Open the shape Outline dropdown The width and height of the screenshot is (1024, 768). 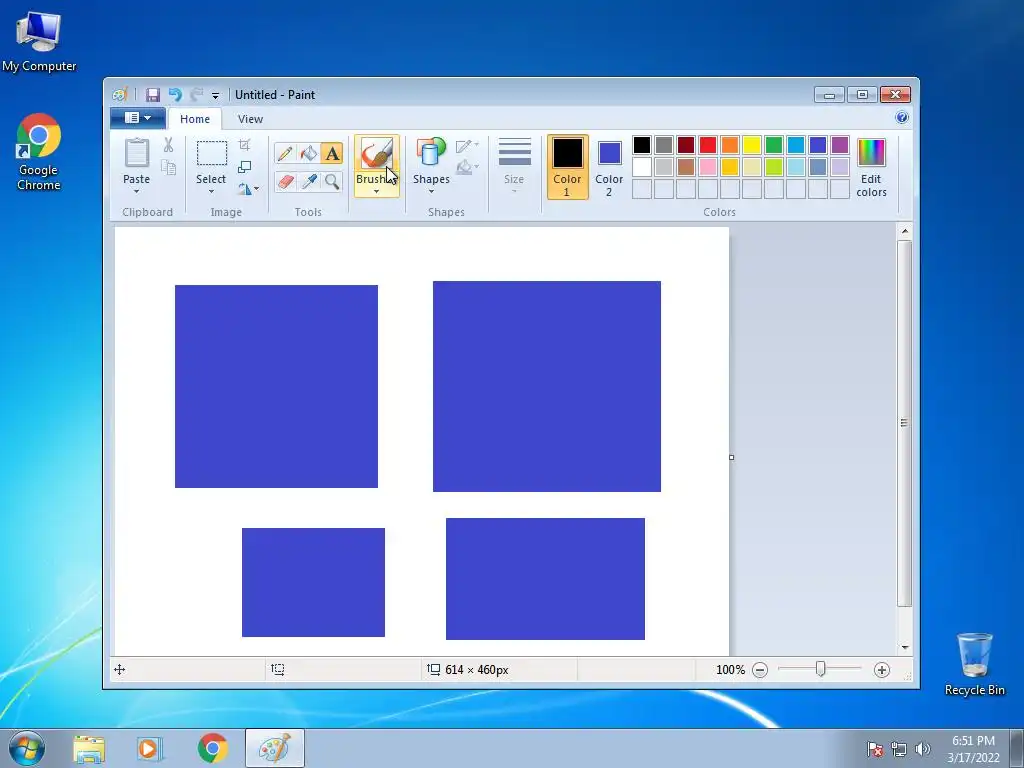click(468, 146)
